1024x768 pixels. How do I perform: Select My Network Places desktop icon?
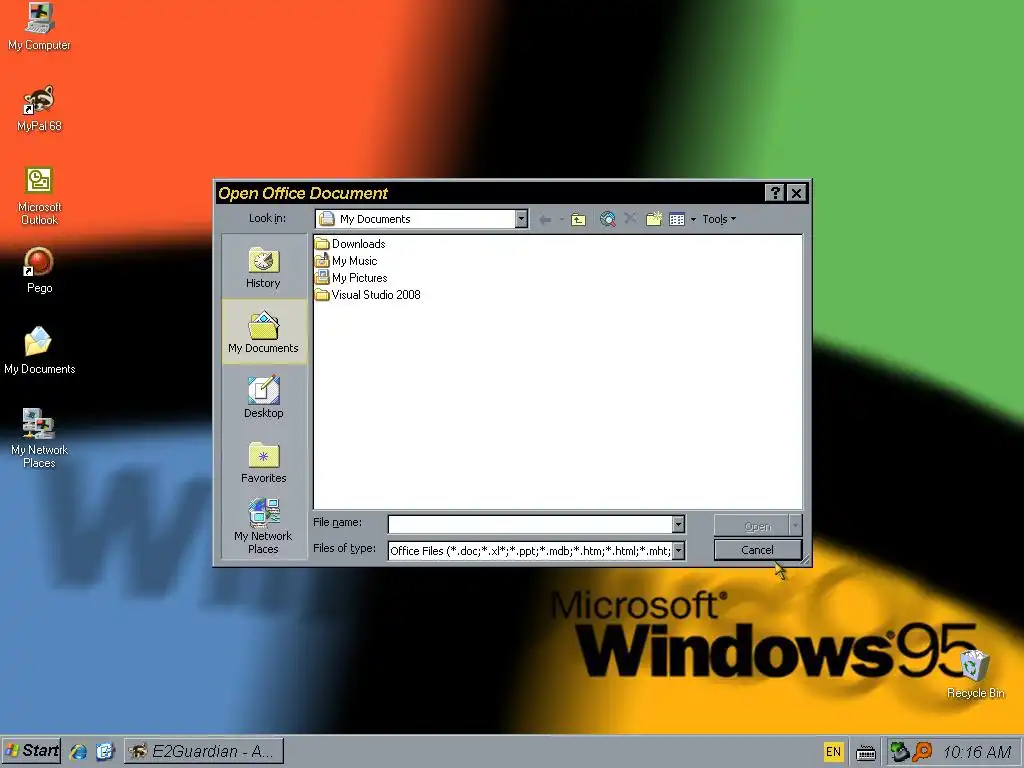(39, 439)
